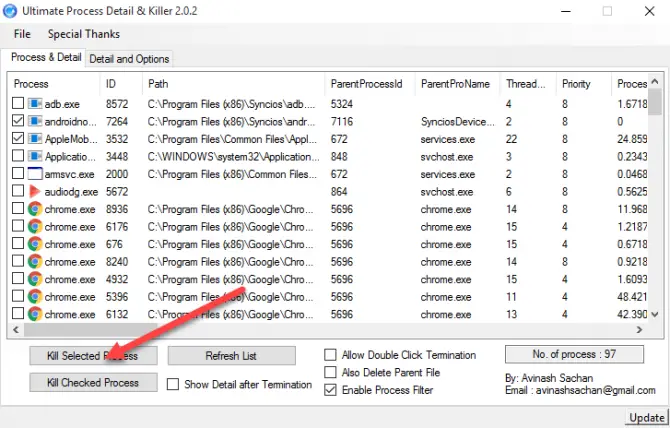Click Chrome icon for process ID 8936
The width and height of the screenshot is (670, 428).
[x=35, y=209]
